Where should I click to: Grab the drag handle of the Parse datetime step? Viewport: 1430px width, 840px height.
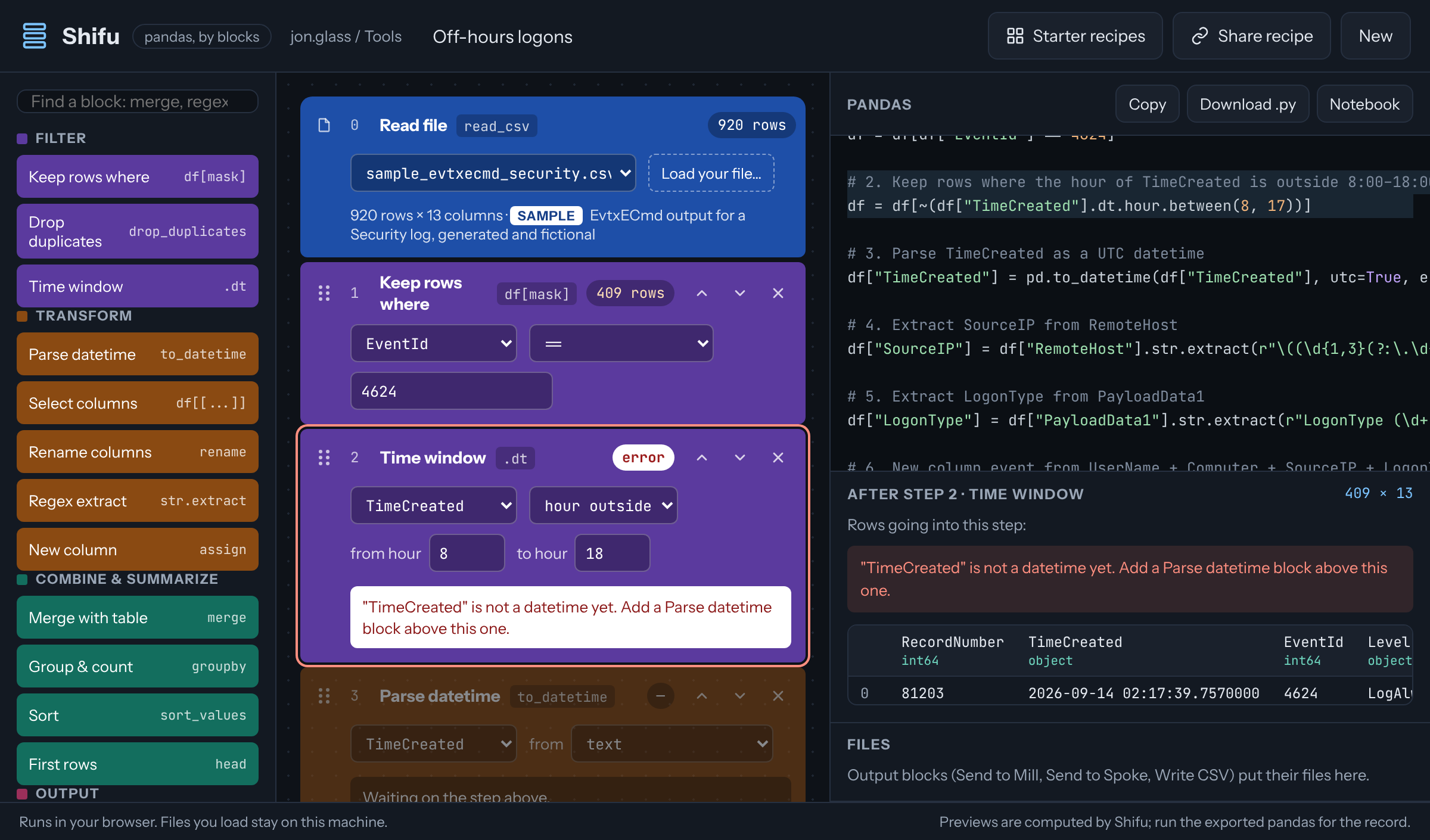click(x=324, y=696)
